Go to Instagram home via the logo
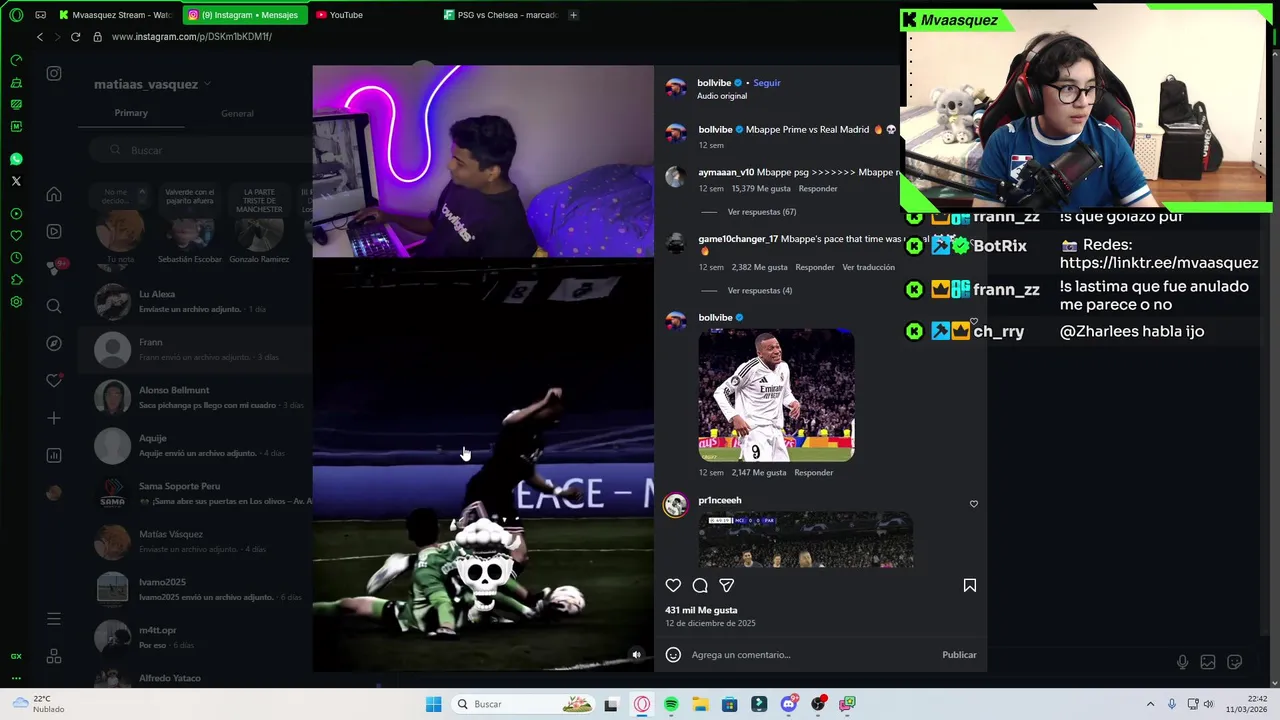1280x720 pixels. (x=54, y=73)
